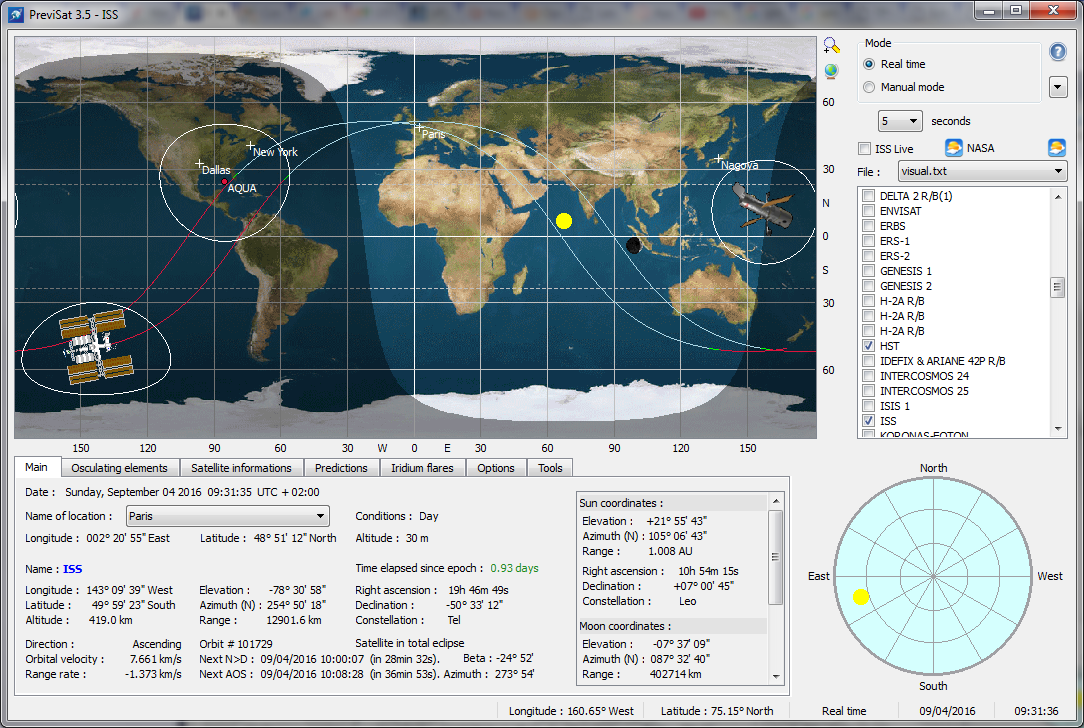Open the Osculating elements tab

click(x=120, y=468)
